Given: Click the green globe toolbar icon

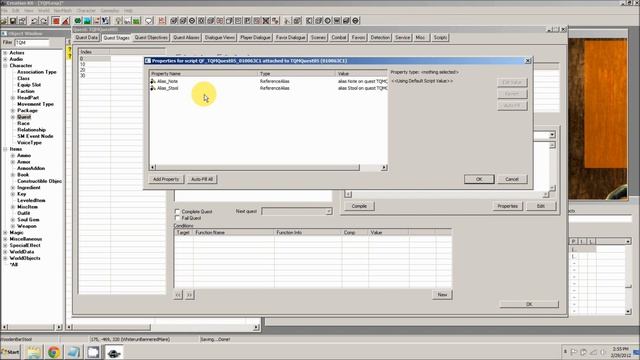Looking at the screenshot, I should point(78,20).
